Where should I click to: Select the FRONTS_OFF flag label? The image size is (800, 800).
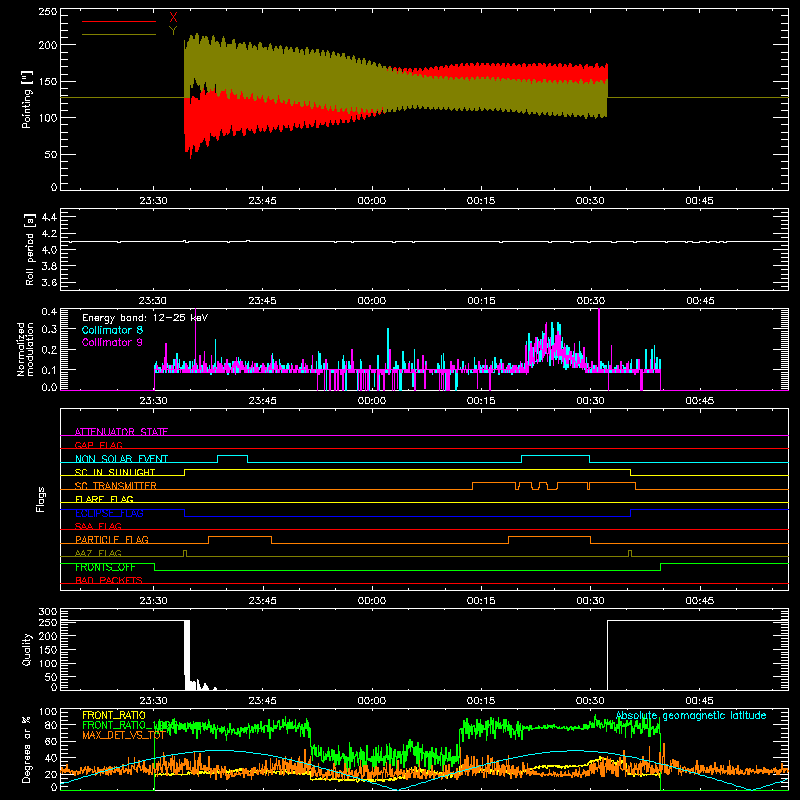105,567
